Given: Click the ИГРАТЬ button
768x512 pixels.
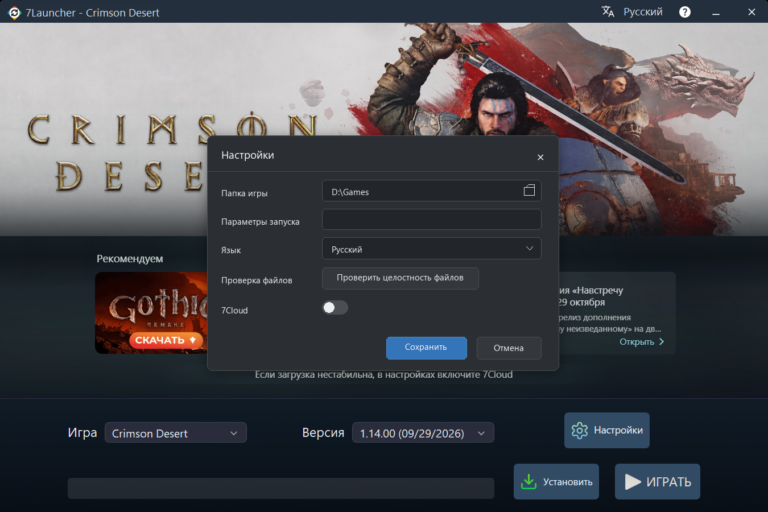Looking at the screenshot, I should 657,482.
